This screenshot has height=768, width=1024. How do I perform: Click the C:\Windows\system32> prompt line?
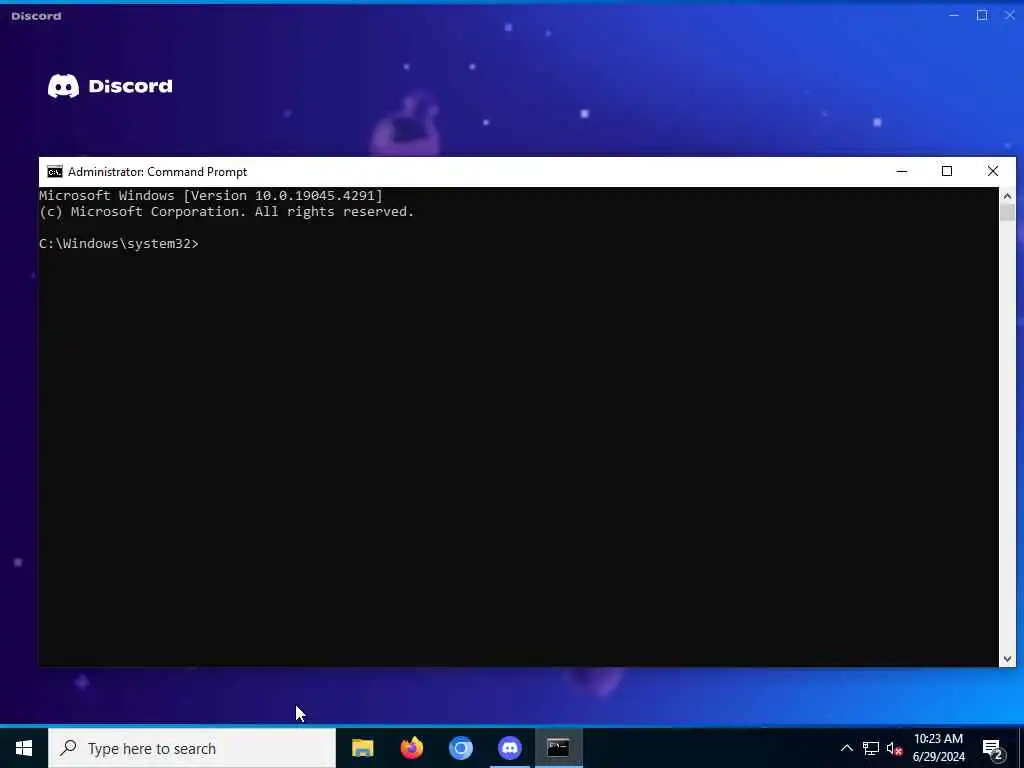pos(119,244)
